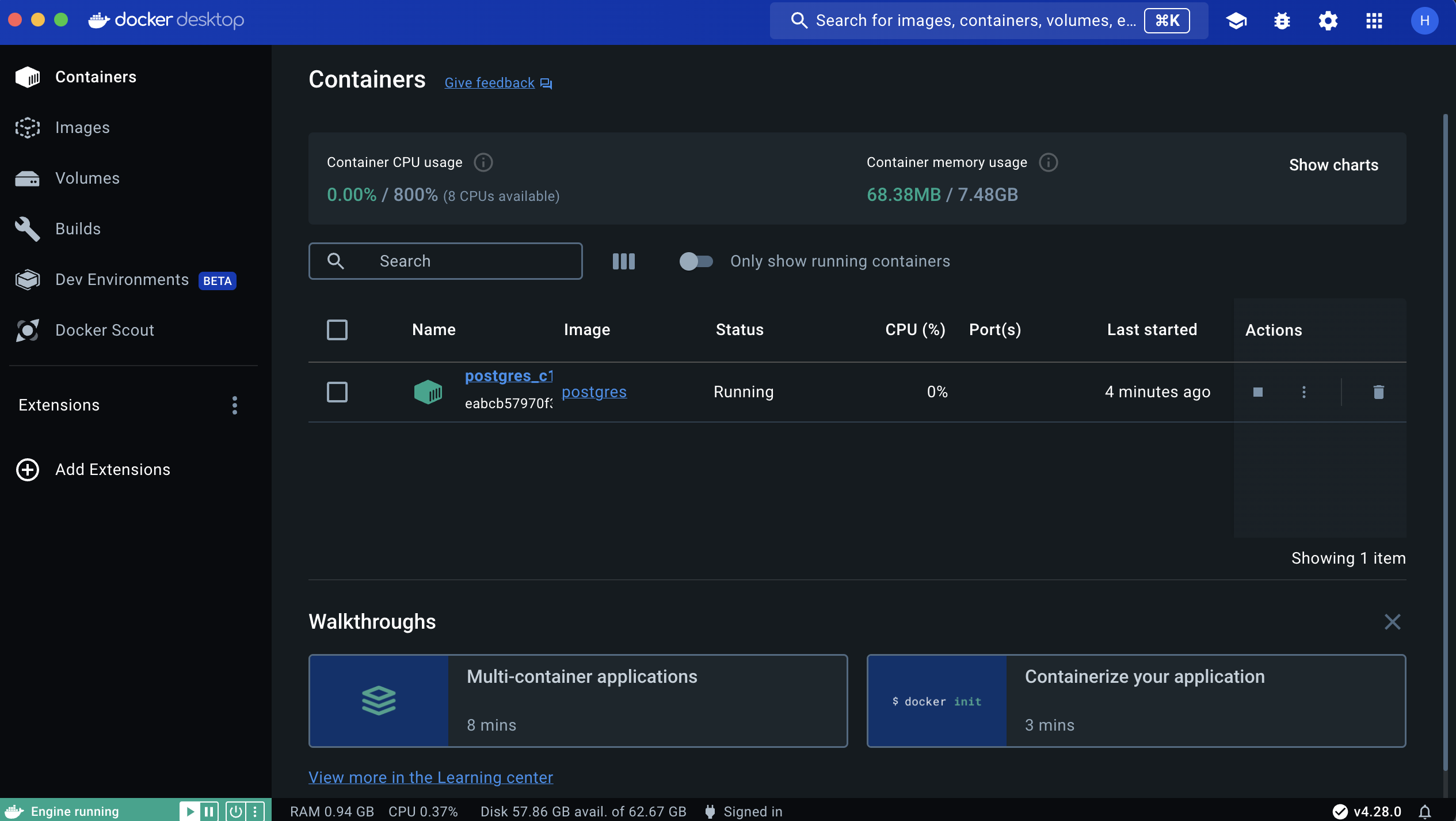This screenshot has height=821, width=1456.
Task: Open Dev Environments in sidebar
Action: pos(136,280)
